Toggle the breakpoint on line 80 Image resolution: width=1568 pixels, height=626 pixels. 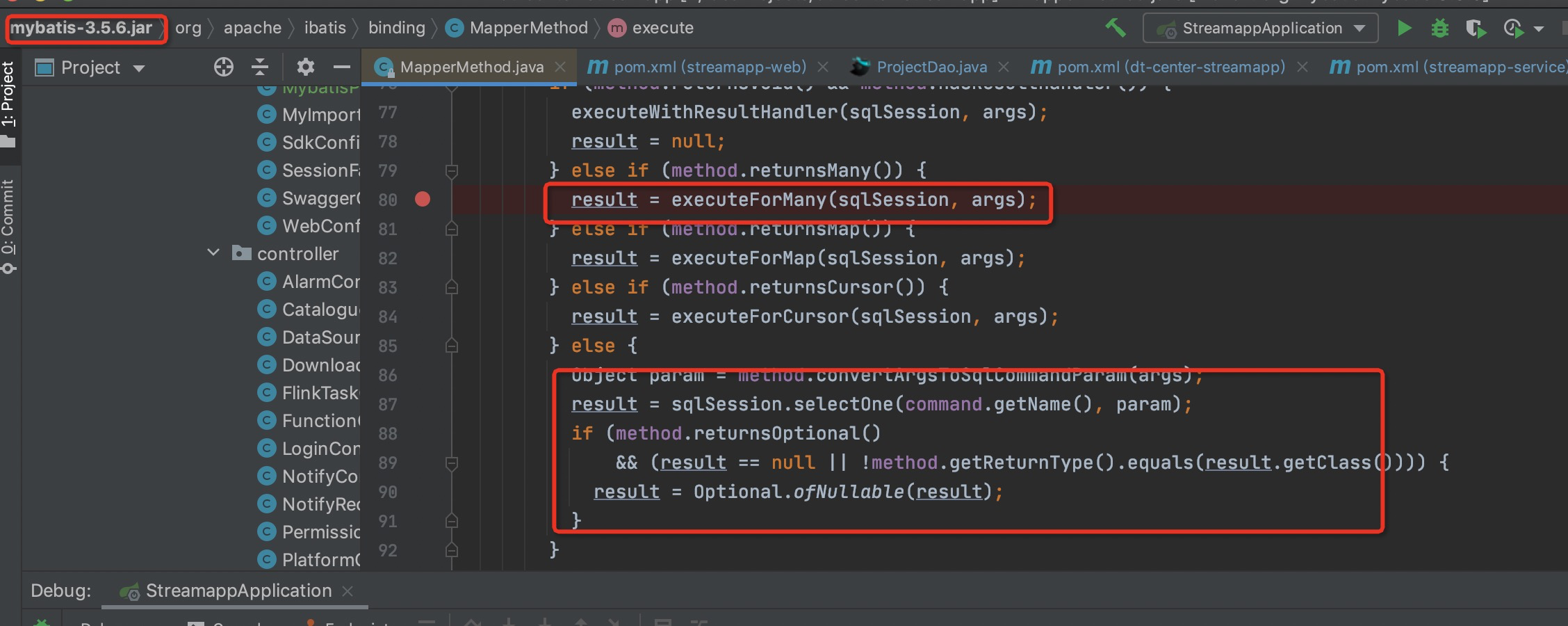tap(423, 200)
